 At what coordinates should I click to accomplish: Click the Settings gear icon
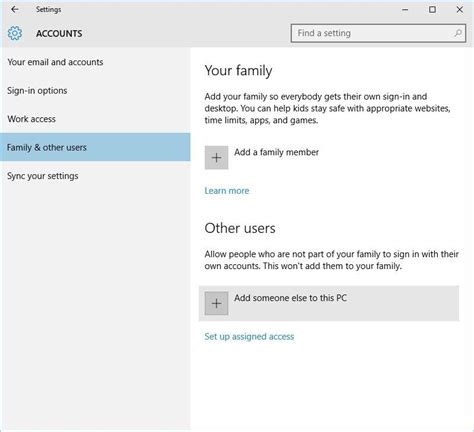(15, 33)
